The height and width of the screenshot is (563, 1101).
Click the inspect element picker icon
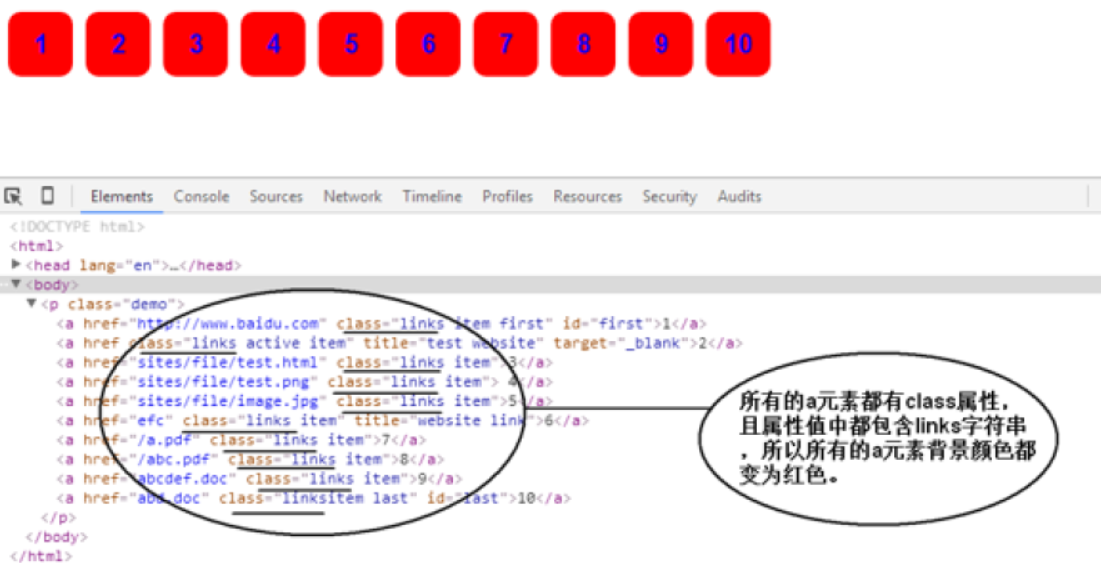click(x=13, y=196)
